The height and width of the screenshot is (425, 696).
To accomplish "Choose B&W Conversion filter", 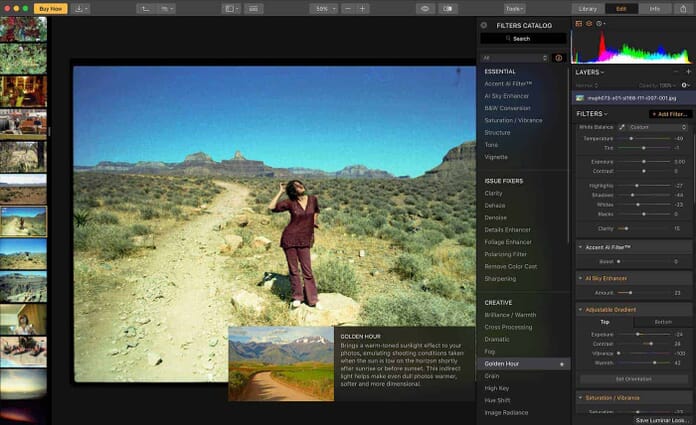I will pos(507,108).
